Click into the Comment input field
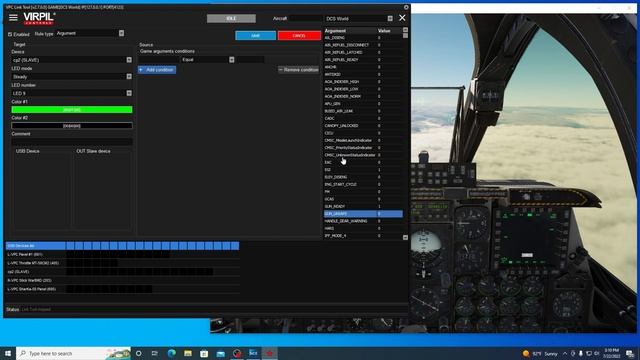The image size is (640, 360). (x=72, y=142)
